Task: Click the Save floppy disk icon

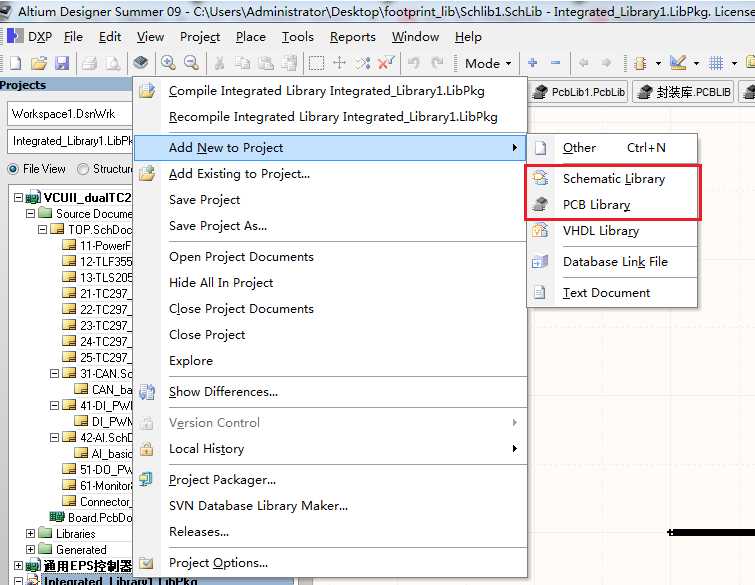Action: 62,63
